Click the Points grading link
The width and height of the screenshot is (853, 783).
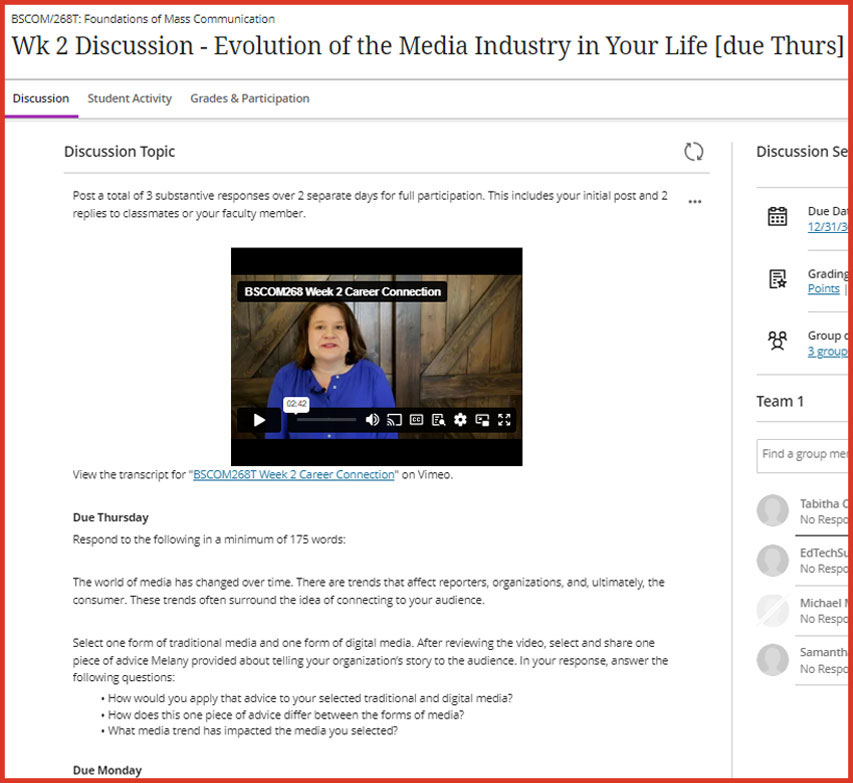(x=823, y=289)
